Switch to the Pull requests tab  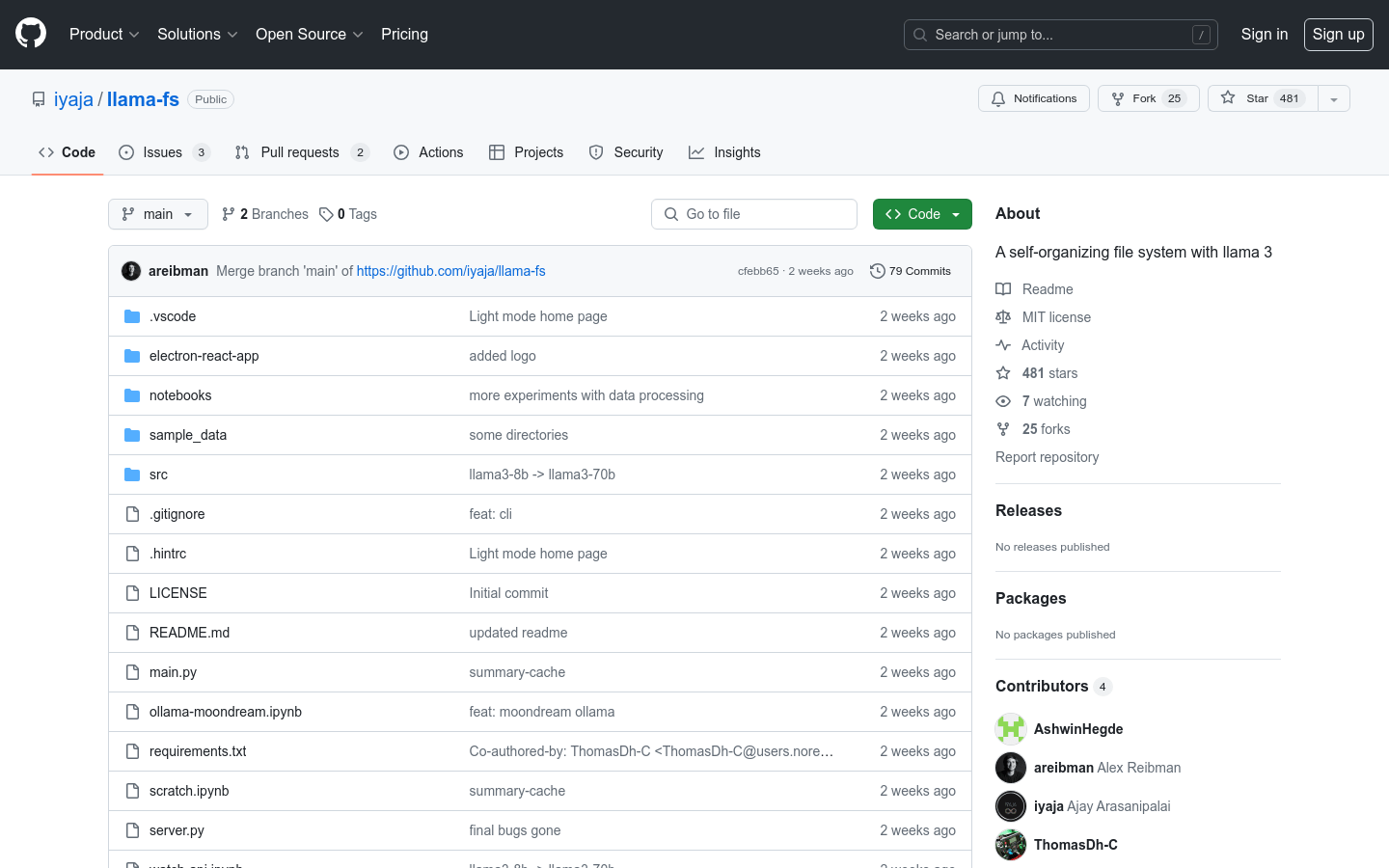(301, 152)
